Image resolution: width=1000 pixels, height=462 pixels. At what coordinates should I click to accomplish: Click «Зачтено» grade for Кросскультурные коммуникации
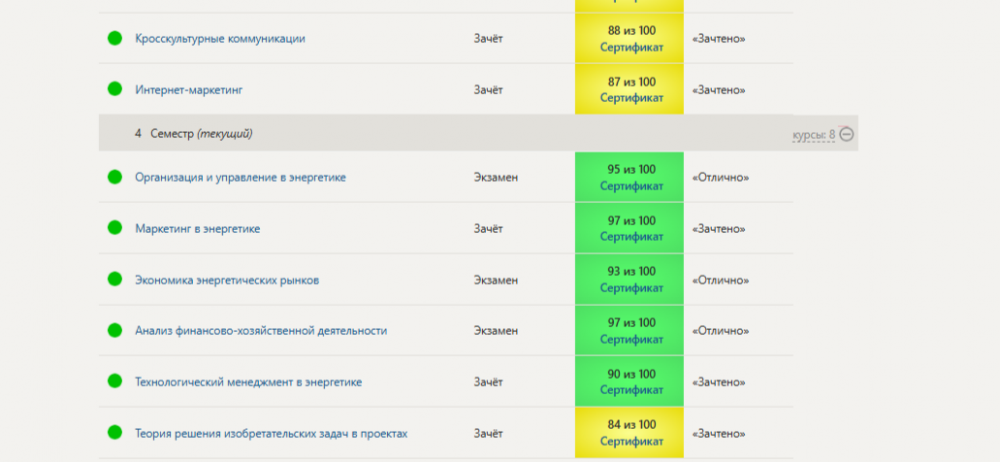719,38
